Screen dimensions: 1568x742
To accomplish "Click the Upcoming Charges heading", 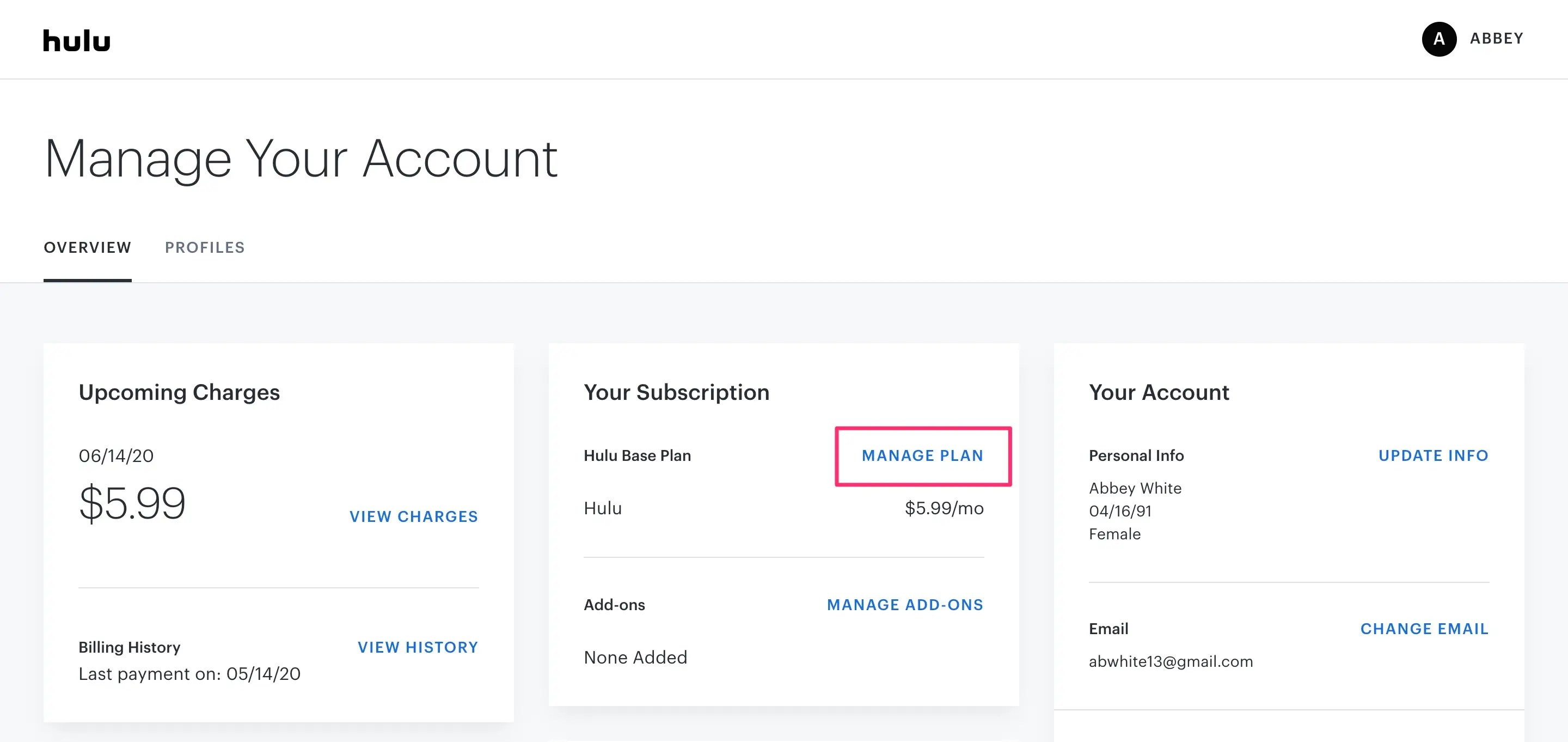I will (x=179, y=392).
